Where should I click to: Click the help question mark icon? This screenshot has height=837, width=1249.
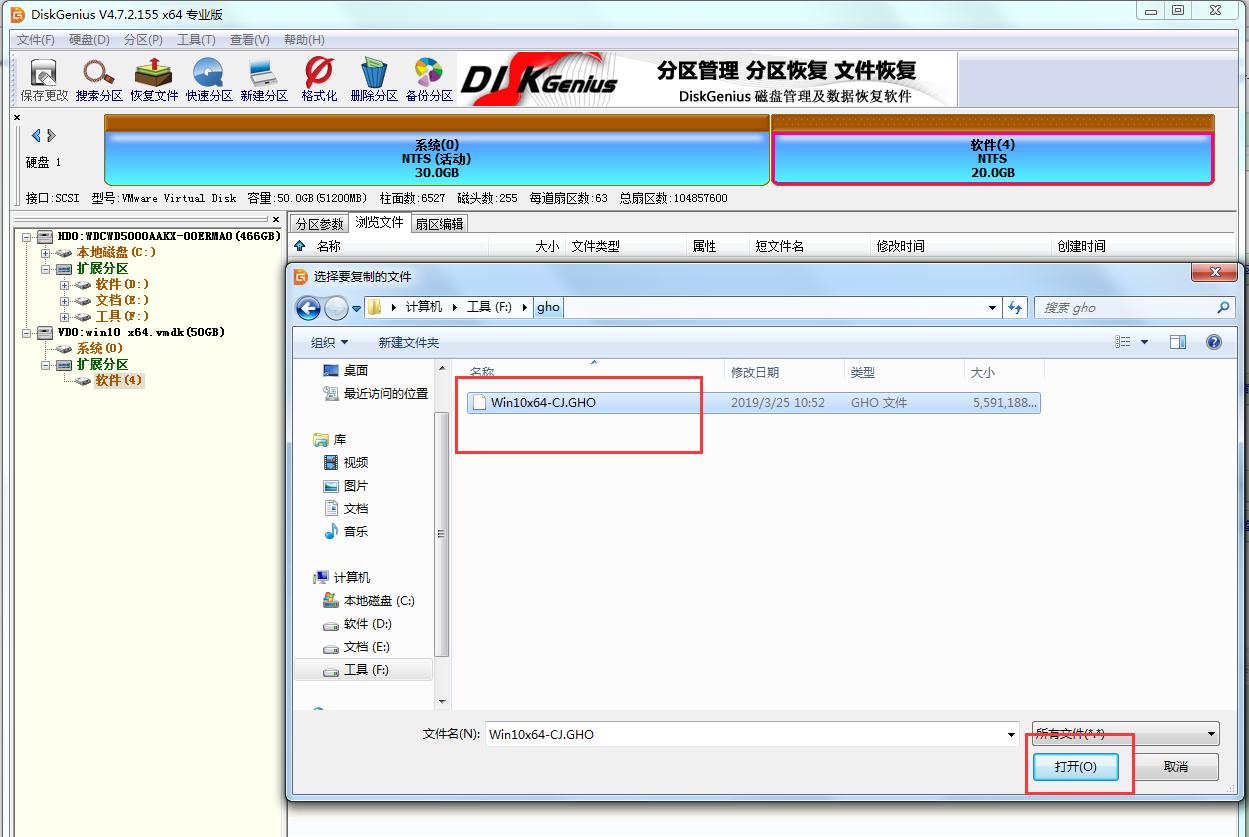1214,342
